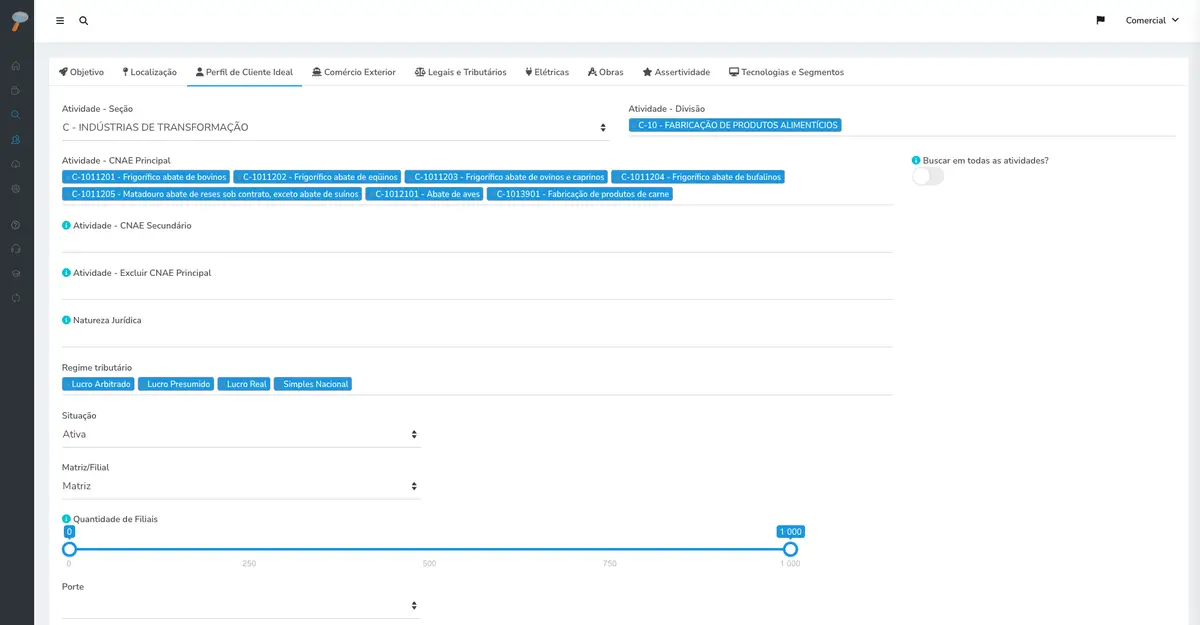The width and height of the screenshot is (1200, 625).
Task: Open help question mark sidebar icon
Action: 16,224
